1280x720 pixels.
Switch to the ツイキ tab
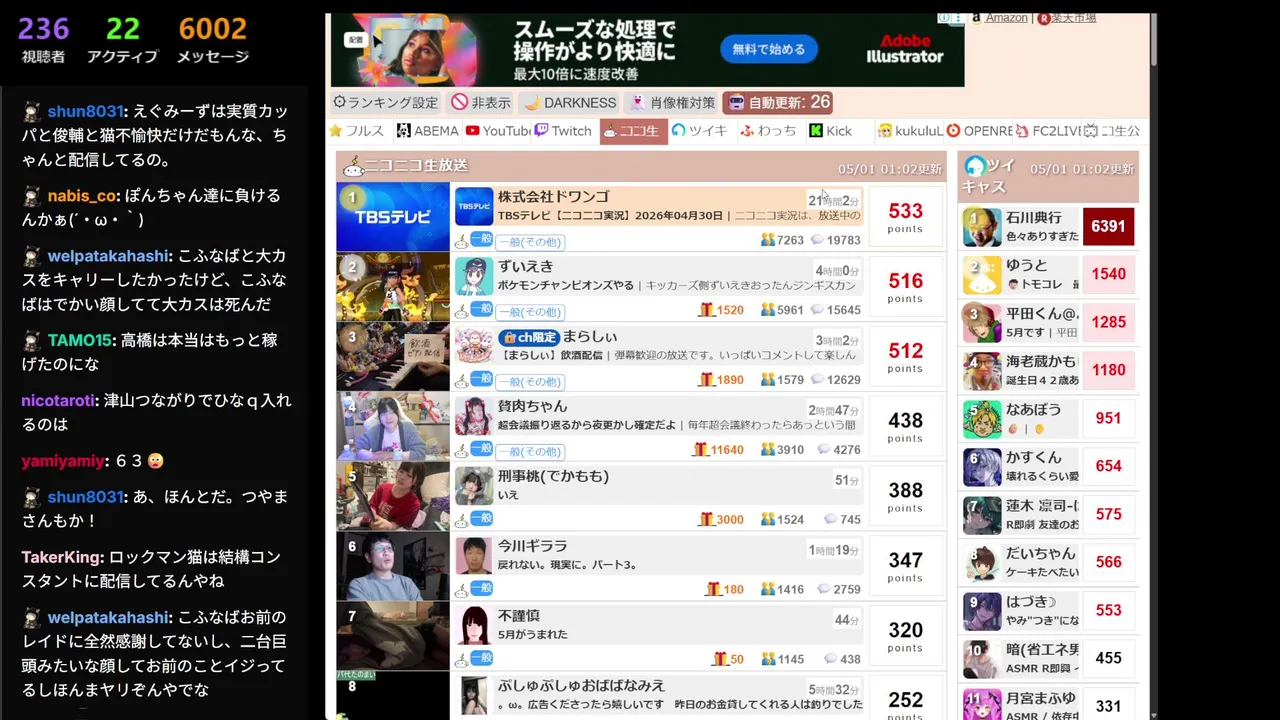tap(700, 131)
